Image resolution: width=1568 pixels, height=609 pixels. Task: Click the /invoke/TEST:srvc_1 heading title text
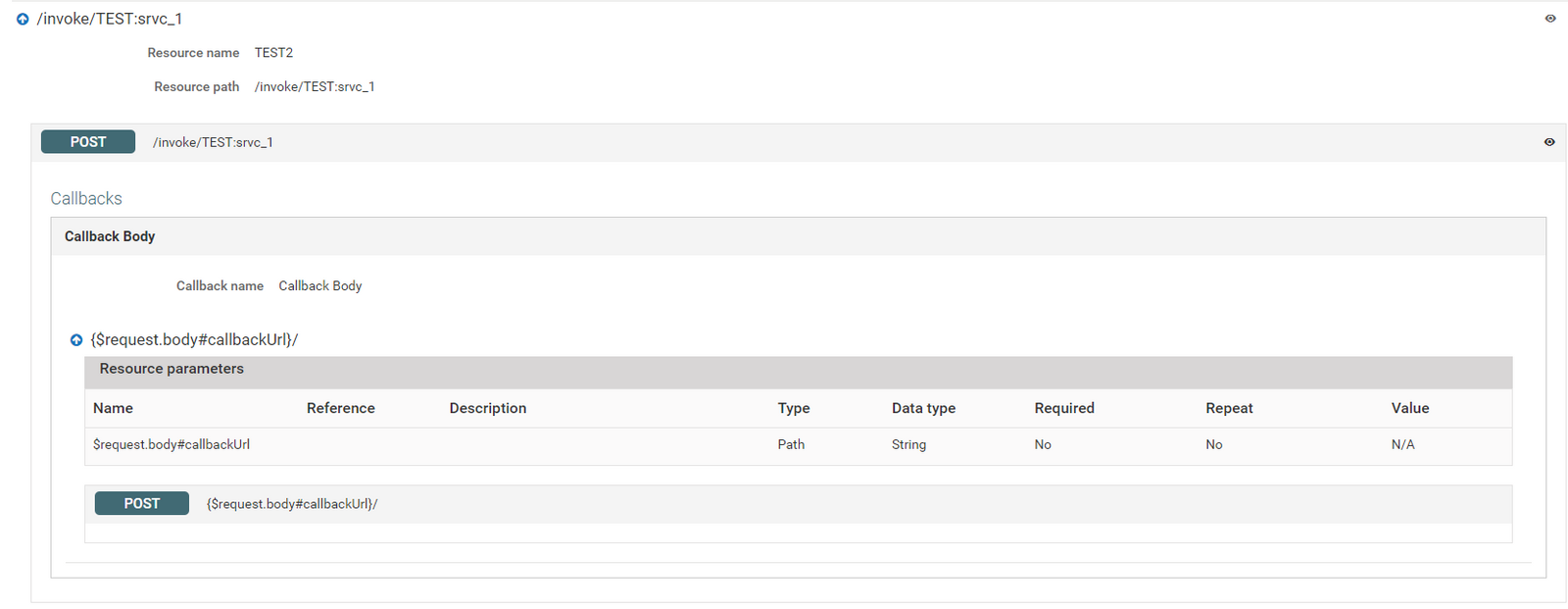tap(110, 19)
